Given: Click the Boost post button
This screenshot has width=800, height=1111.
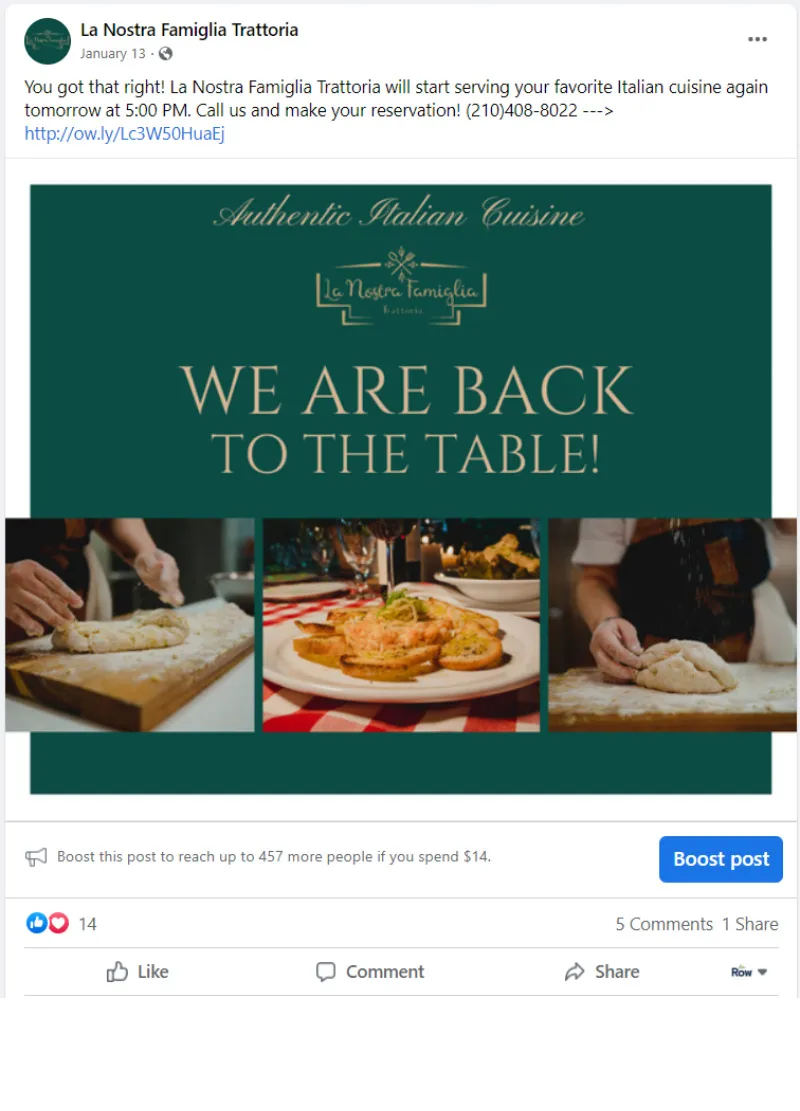Looking at the screenshot, I should (721, 859).
